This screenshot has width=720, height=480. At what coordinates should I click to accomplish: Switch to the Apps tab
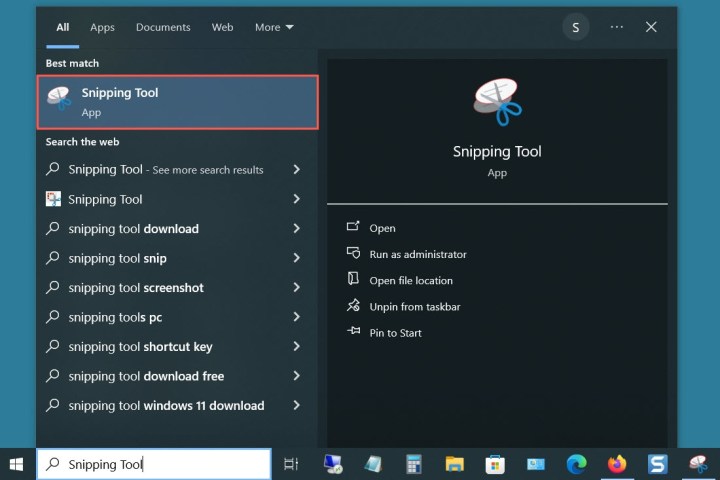[102, 28]
